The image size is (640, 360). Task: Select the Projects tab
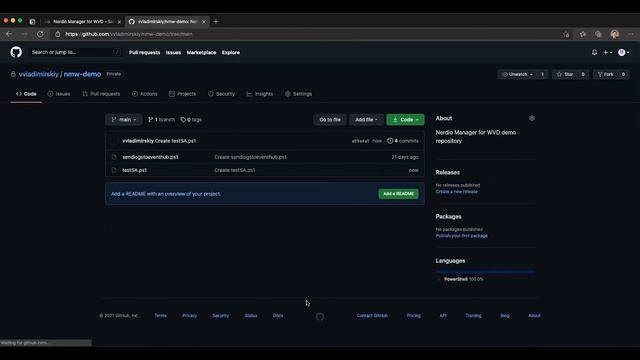click(x=182, y=94)
